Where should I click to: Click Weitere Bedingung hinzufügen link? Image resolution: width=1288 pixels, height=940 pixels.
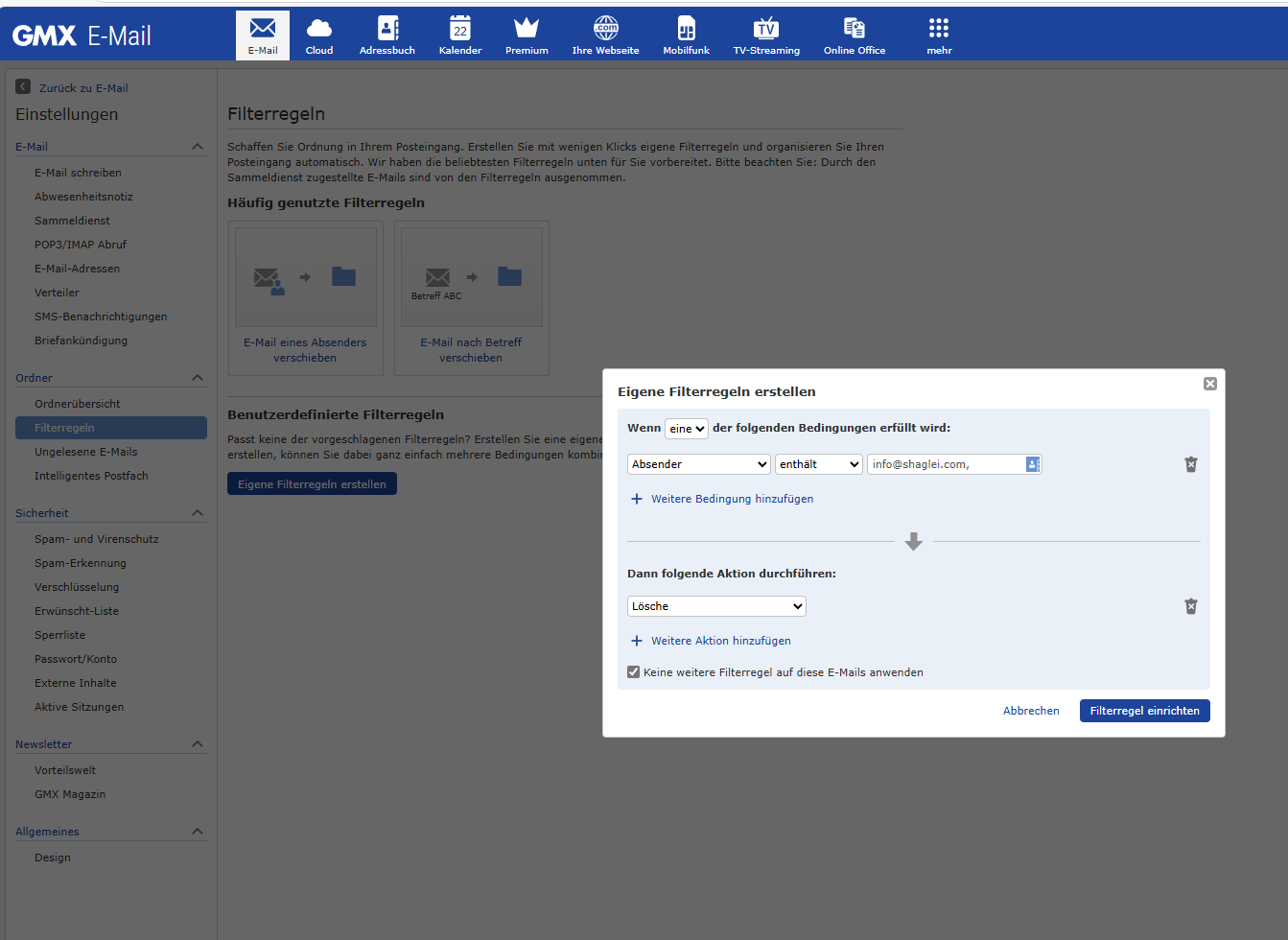(732, 499)
